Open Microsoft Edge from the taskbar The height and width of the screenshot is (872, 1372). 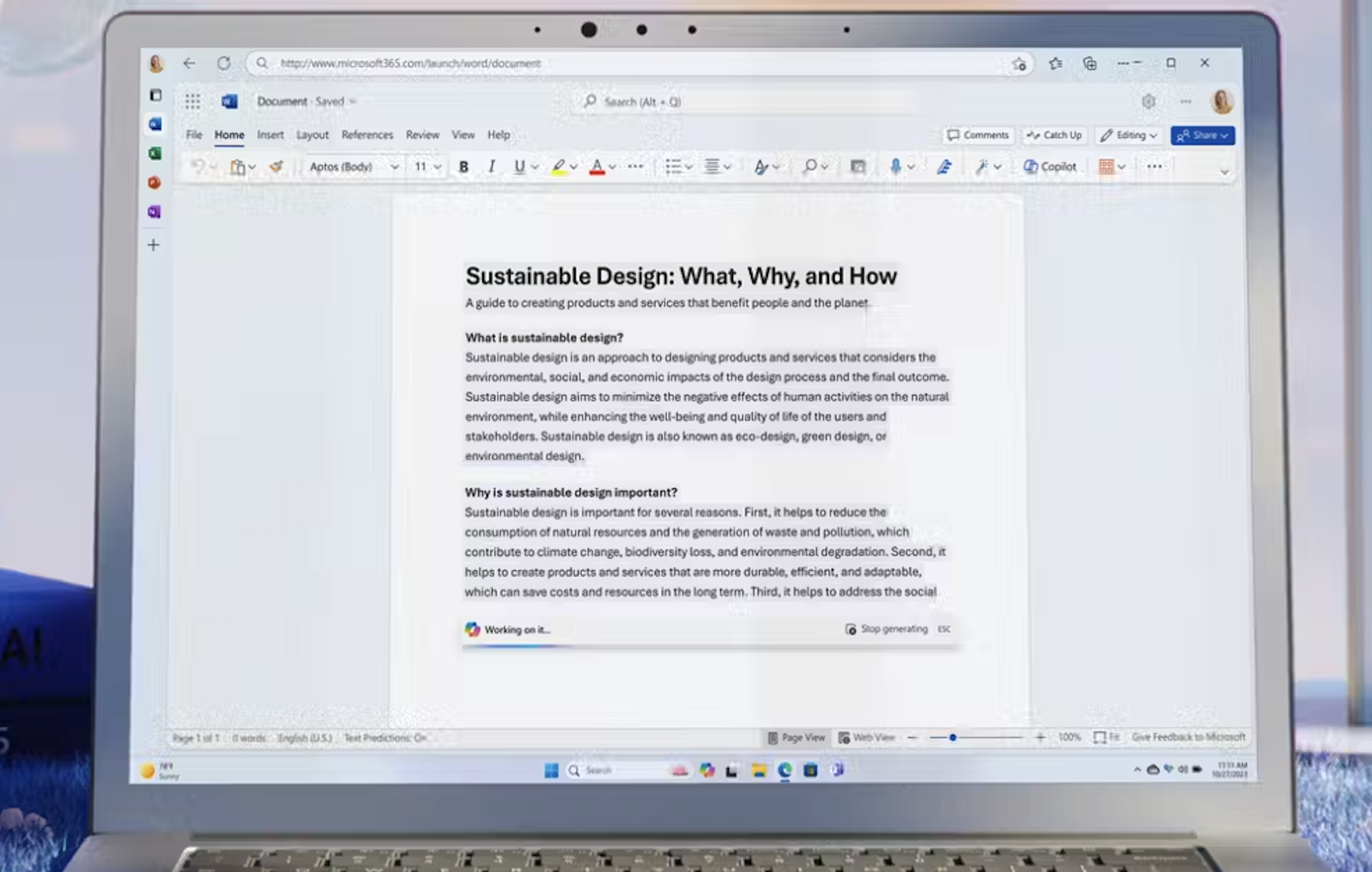[784, 771]
